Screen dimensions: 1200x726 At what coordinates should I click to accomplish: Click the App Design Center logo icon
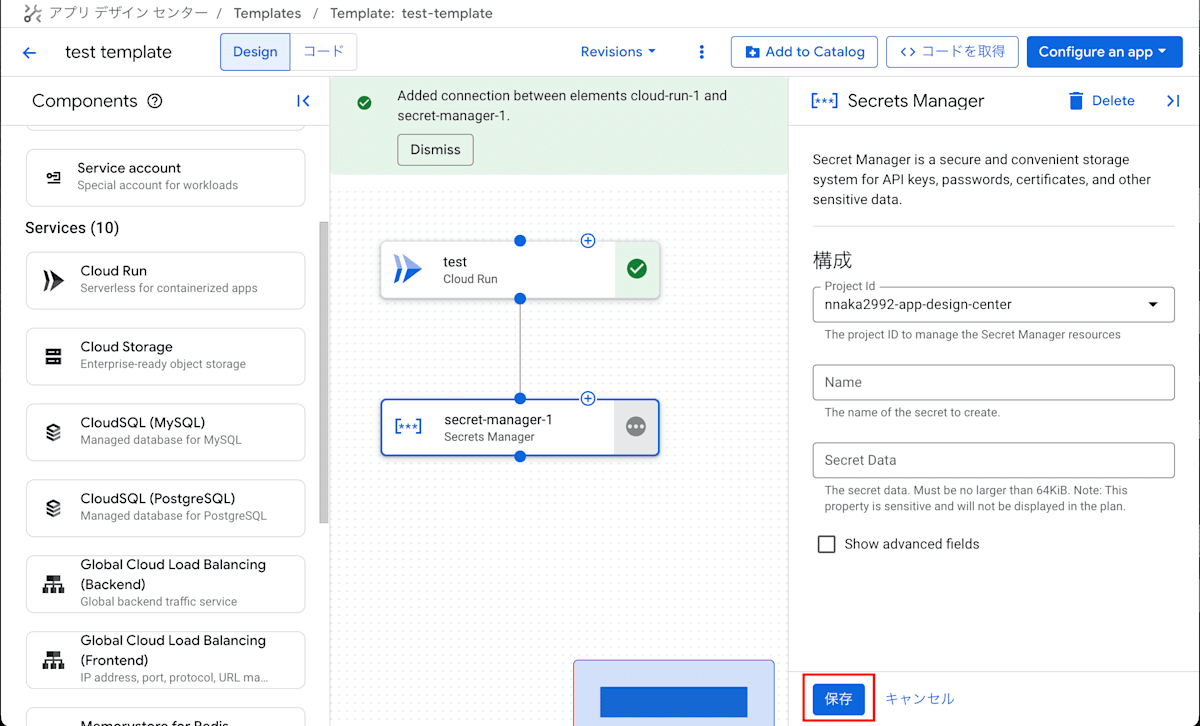click(x=33, y=14)
